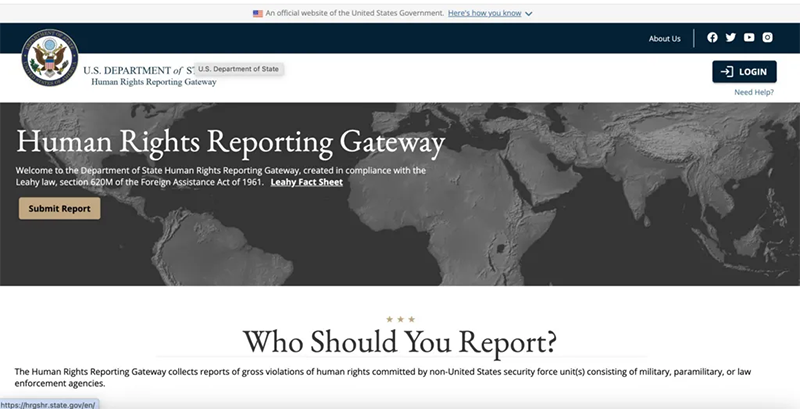Click the U.S. Department of State title
The width and height of the screenshot is (800, 409).
[x=135, y=69]
